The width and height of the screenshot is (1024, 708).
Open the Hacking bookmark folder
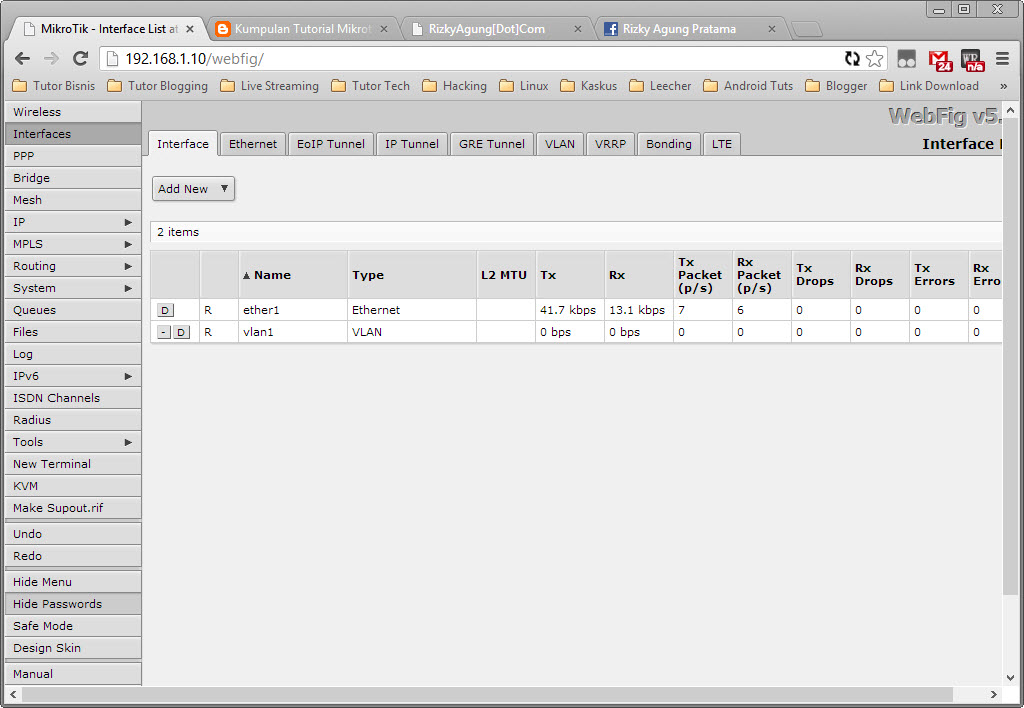tap(455, 86)
